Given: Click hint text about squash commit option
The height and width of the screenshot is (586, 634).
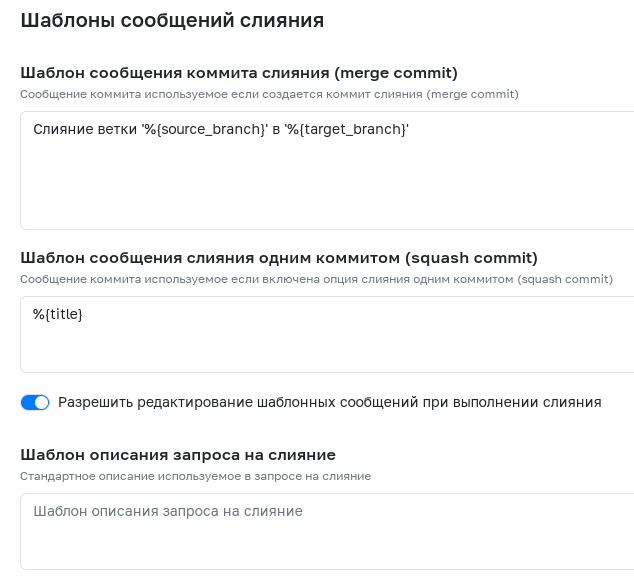Looking at the screenshot, I should click(317, 279).
